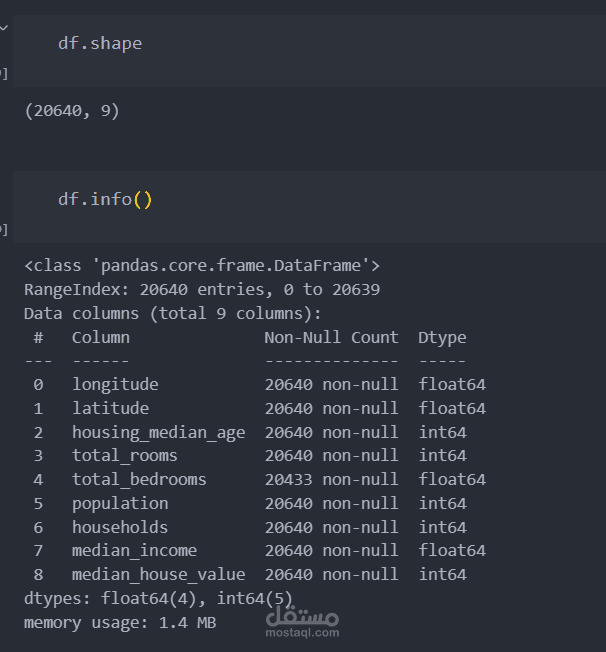
Task: Click inside the df.shape code cell
Action: (309, 51)
